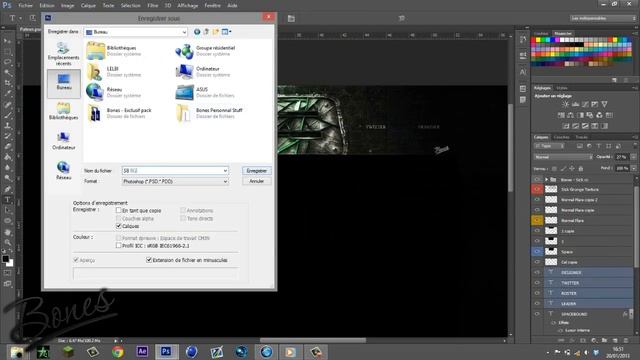Choose Bureau location in the dialog sidebar
Screen dimensions: 640x360
click(x=63, y=83)
